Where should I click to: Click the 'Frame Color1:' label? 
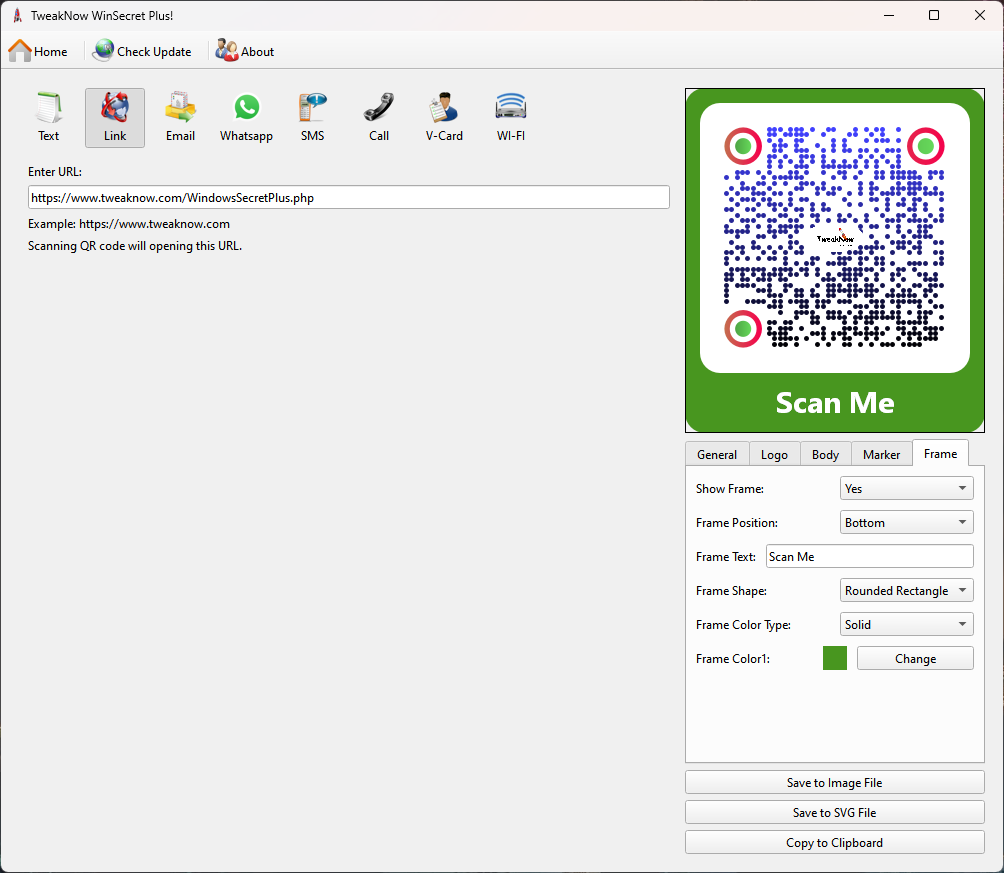point(733,658)
